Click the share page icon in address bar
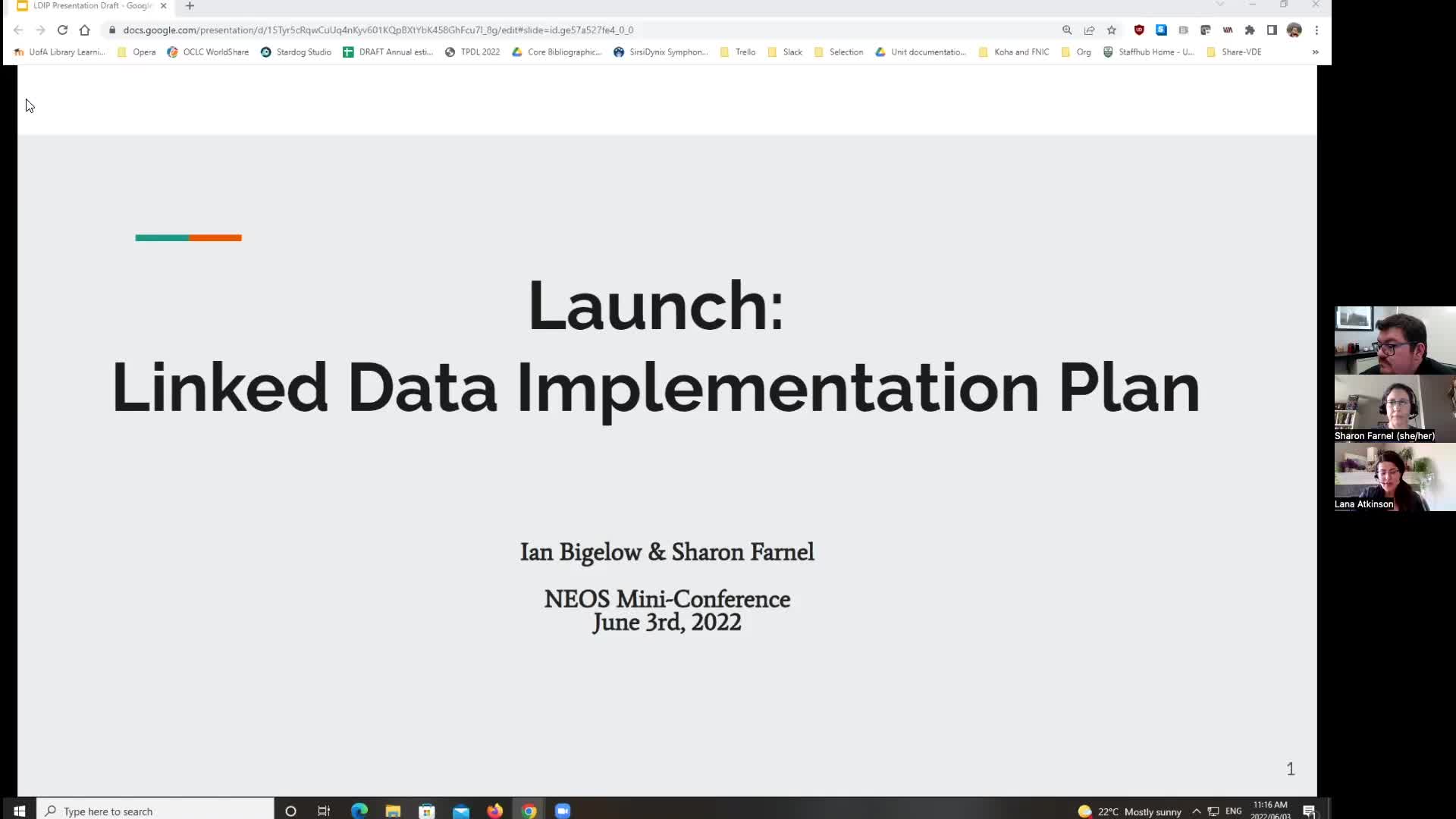Screen dimensions: 1456x819 tap(1089, 30)
